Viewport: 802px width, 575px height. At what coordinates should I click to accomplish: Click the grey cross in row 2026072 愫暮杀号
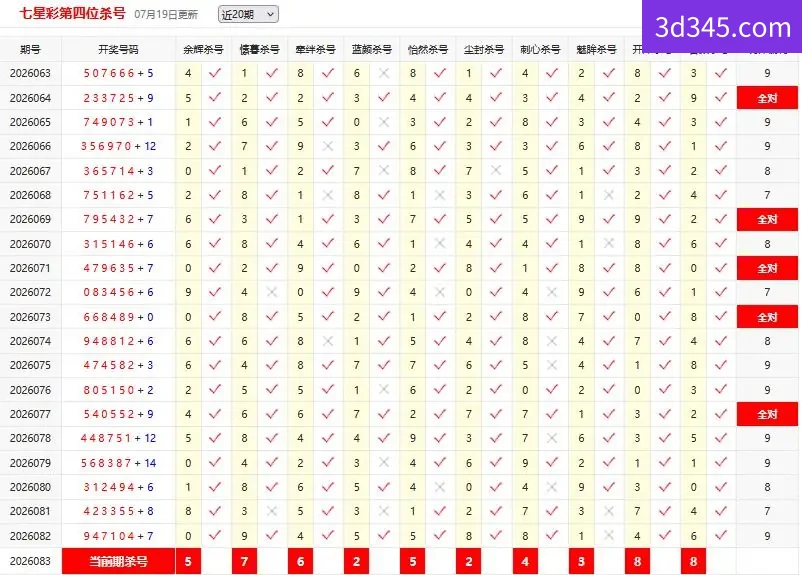(272, 292)
